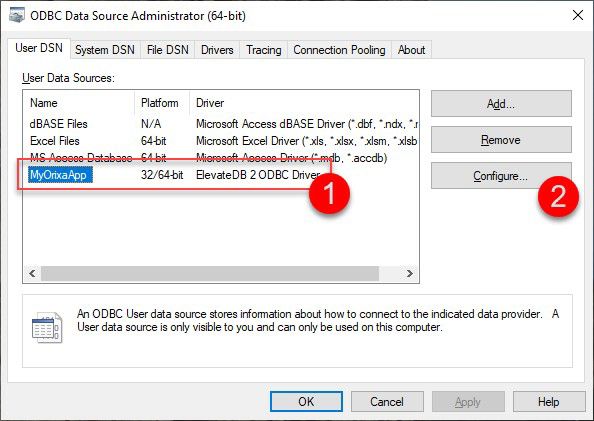The width and height of the screenshot is (594, 421).
Task: Open the File DSN tab
Action: [x=167, y=50]
